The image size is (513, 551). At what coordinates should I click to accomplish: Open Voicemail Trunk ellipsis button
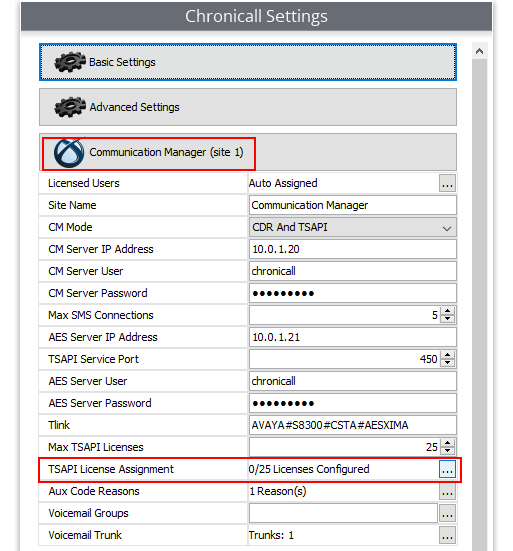click(447, 535)
